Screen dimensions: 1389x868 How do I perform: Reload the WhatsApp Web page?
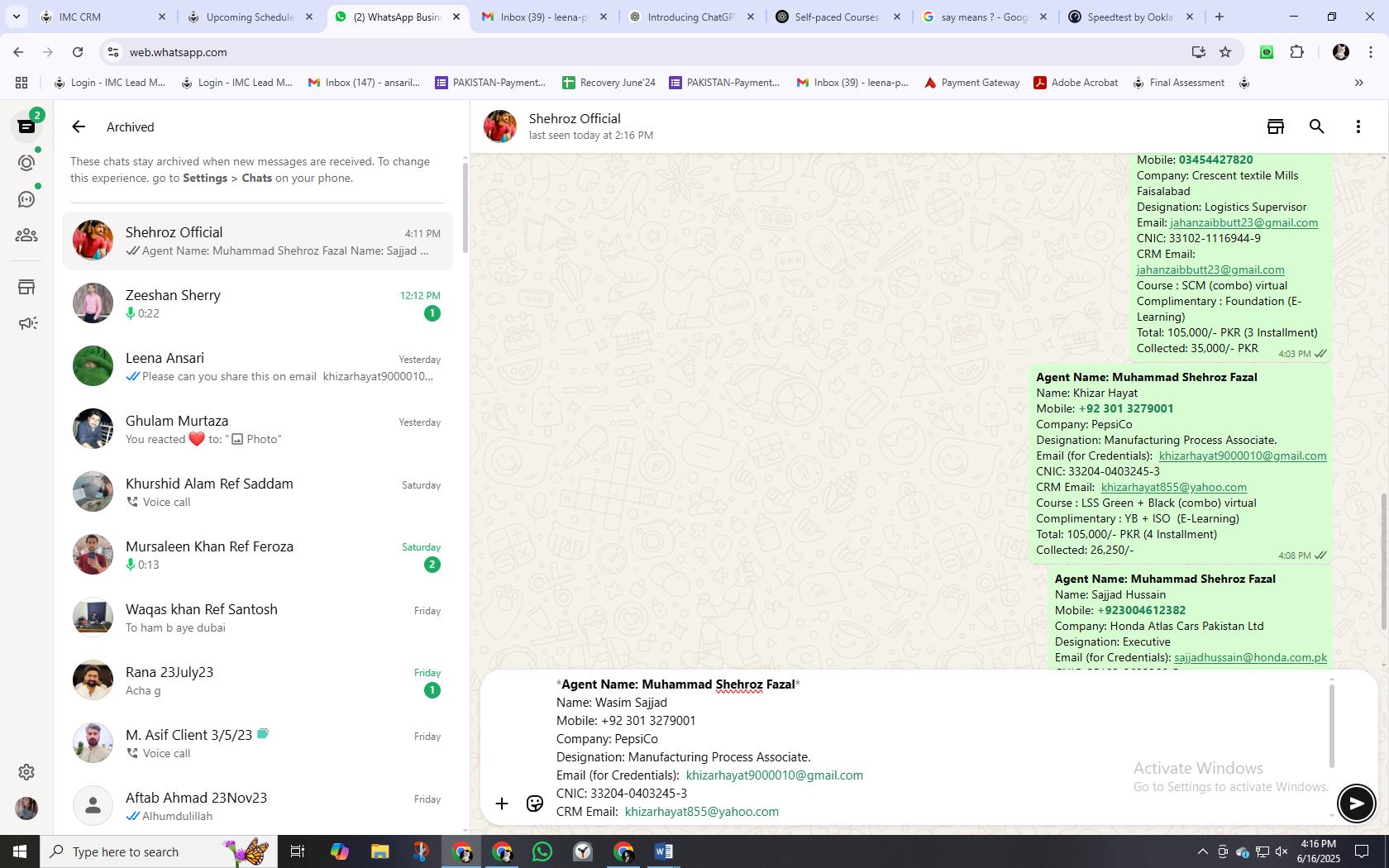(x=78, y=52)
